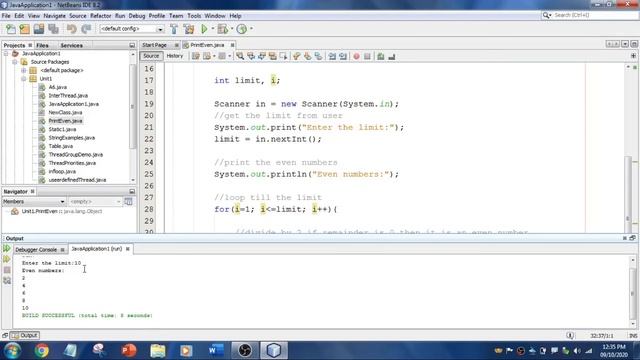Viewport: 640px width, 360px height.
Task: Open the Tools menu
Action: pyautogui.click(x=194, y=16)
